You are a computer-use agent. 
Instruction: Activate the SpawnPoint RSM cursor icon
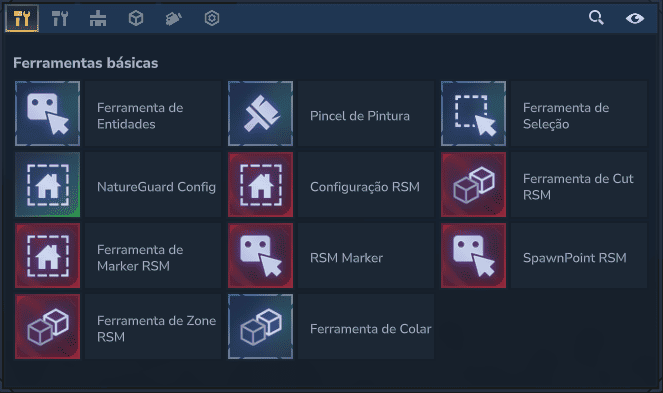(x=474, y=256)
